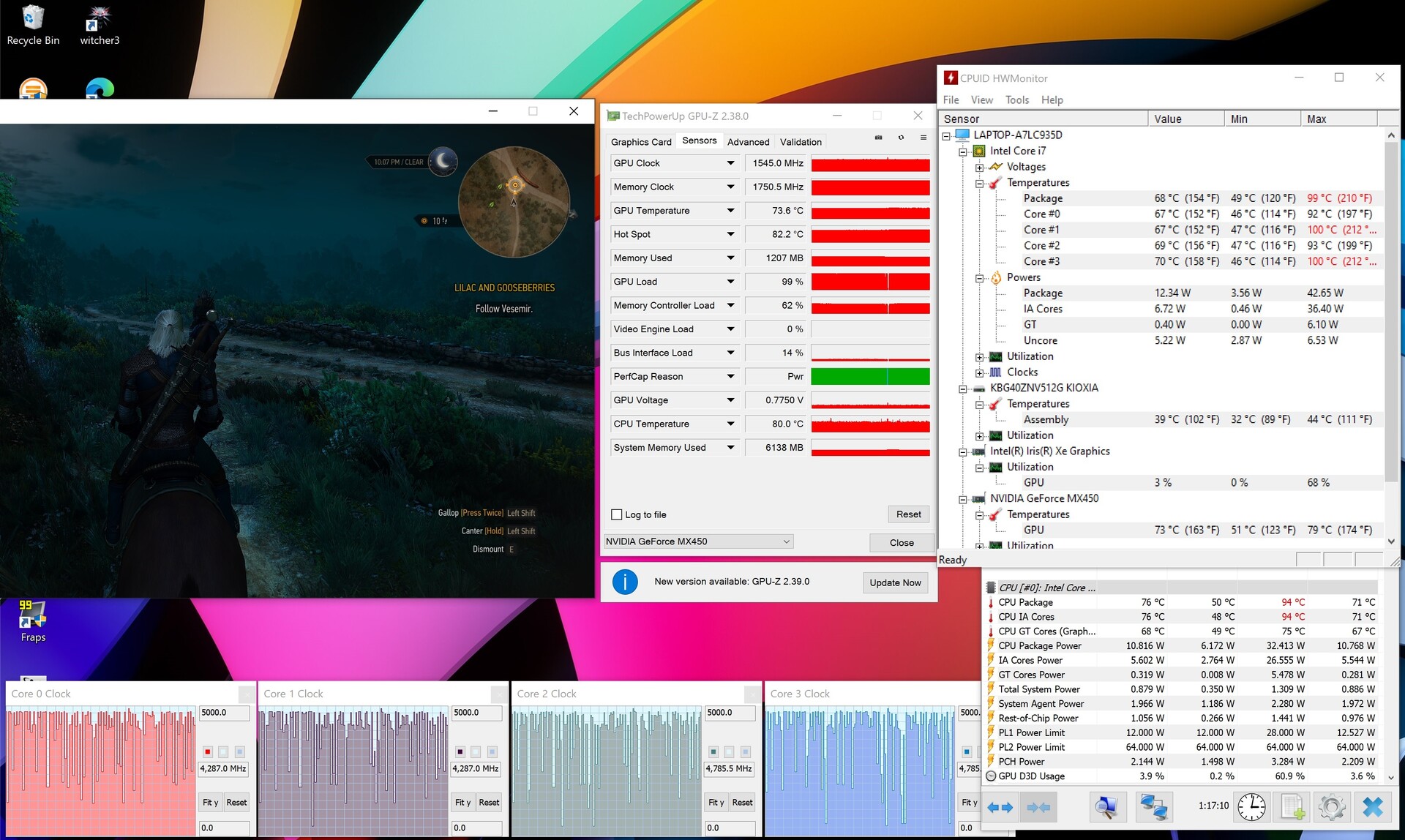Expand the Voltages node in HWMonitor
Viewport: 1405px width, 840px height.
point(980,168)
